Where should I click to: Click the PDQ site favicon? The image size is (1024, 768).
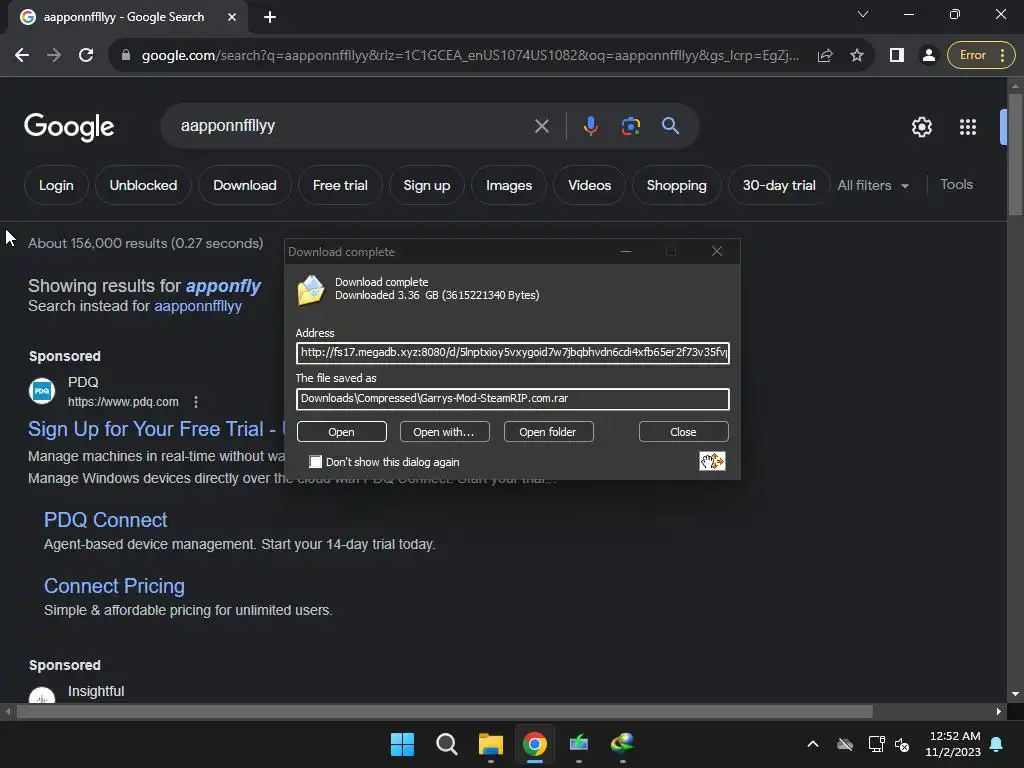42,391
